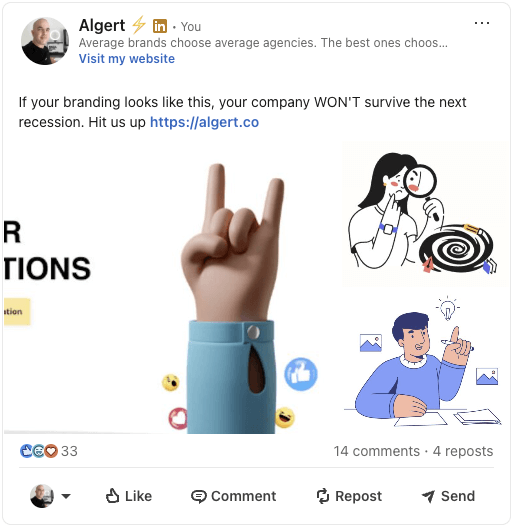View the 4 reposts
Viewport: 512px width, 528px height.
click(x=463, y=451)
